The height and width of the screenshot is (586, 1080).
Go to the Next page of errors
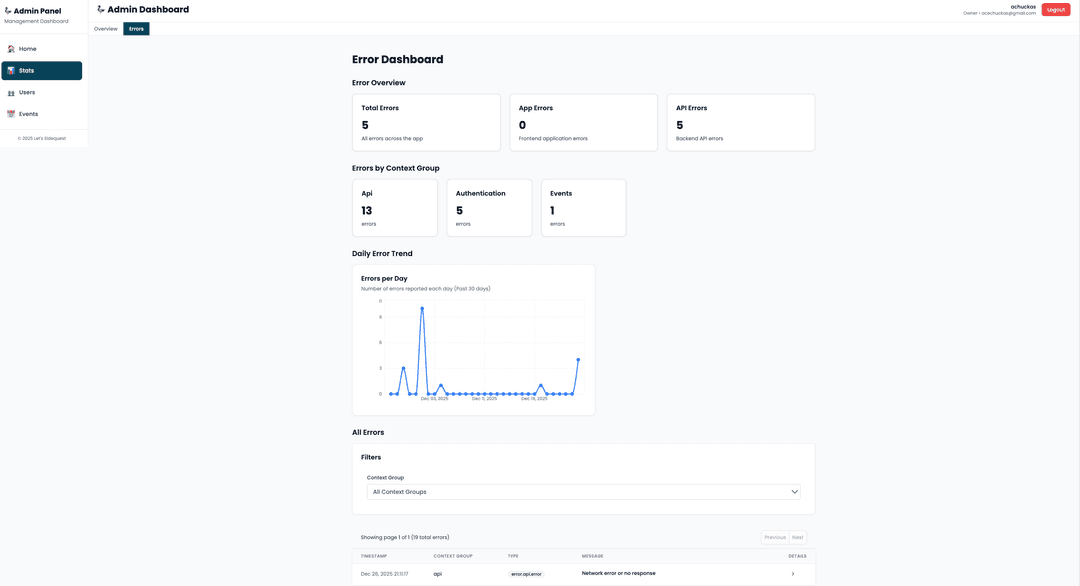797,537
